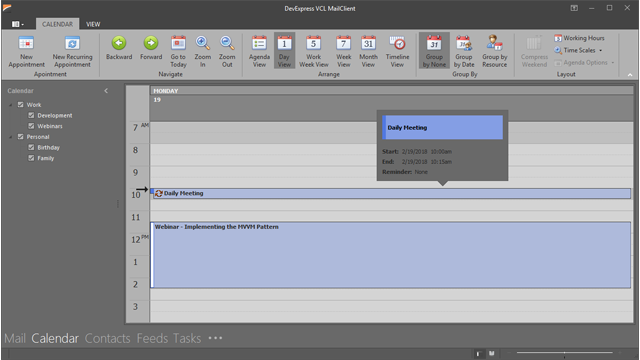Navigate to Tasks module
This screenshot has width=640, height=360.
pyautogui.click(x=187, y=338)
